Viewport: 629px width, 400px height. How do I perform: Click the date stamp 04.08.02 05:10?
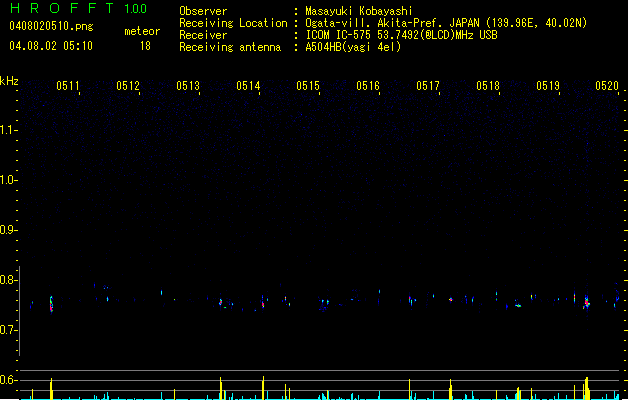tap(51, 46)
